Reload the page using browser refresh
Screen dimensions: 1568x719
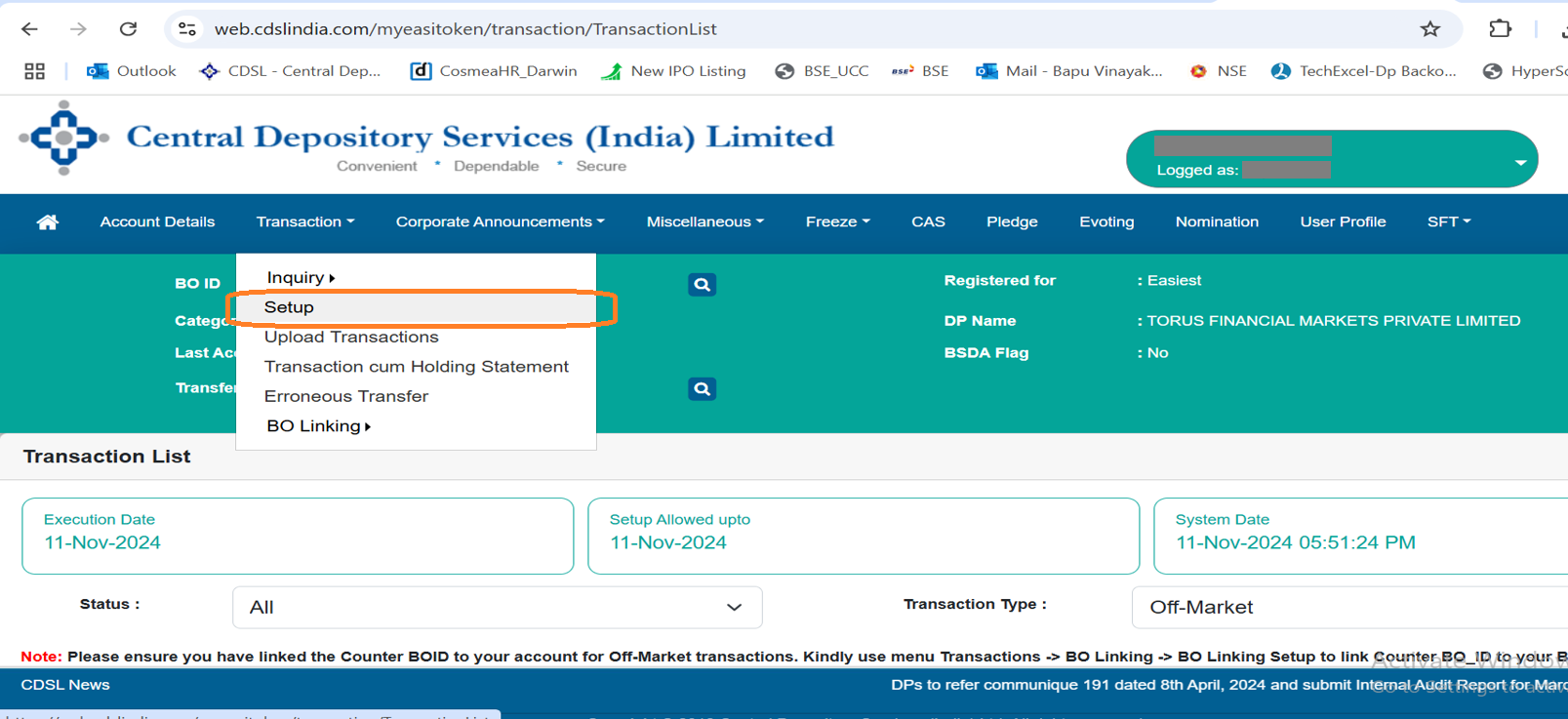pyautogui.click(x=128, y=29)
